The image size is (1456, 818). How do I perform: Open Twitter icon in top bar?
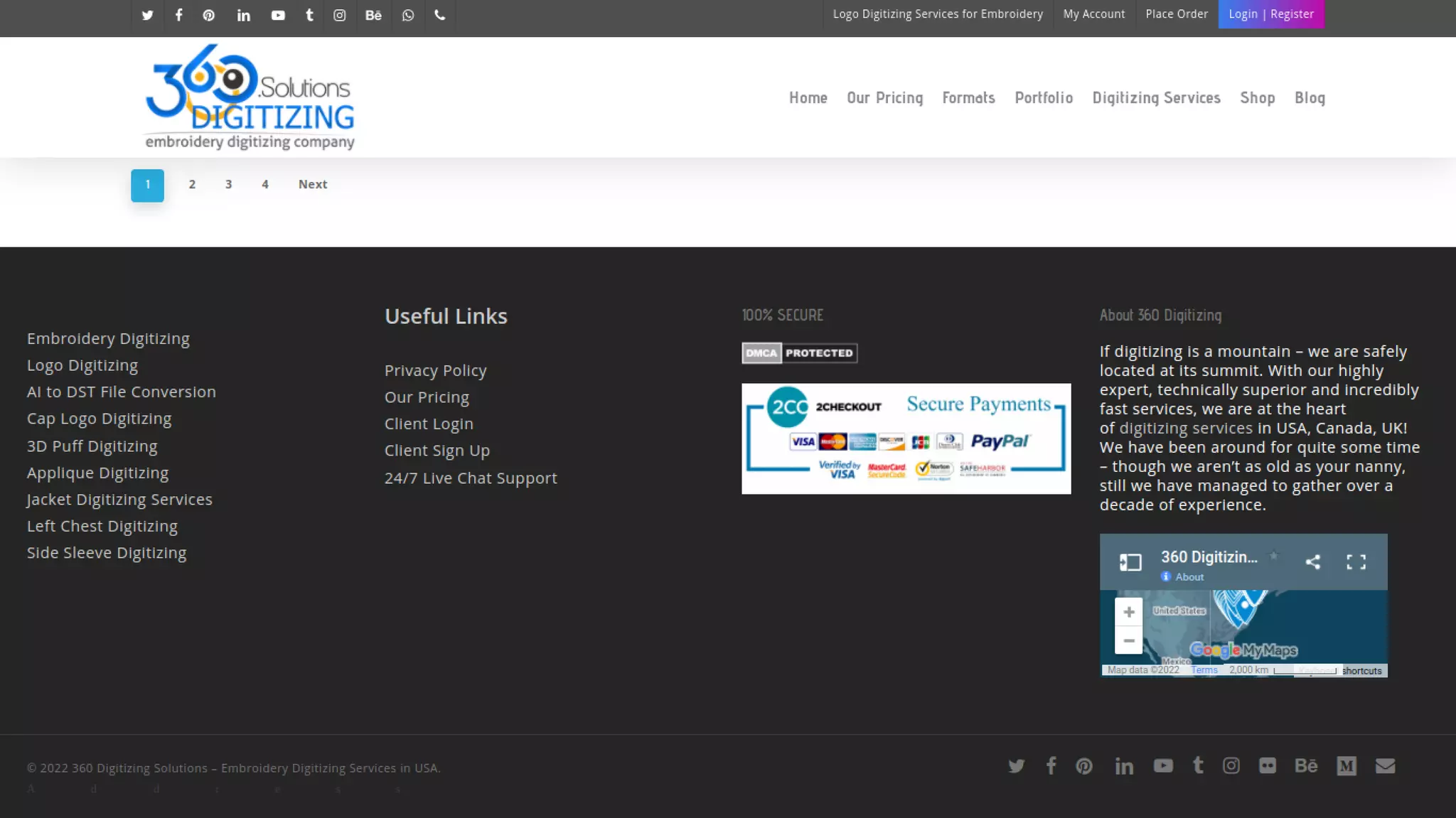(x=147, y=15)
